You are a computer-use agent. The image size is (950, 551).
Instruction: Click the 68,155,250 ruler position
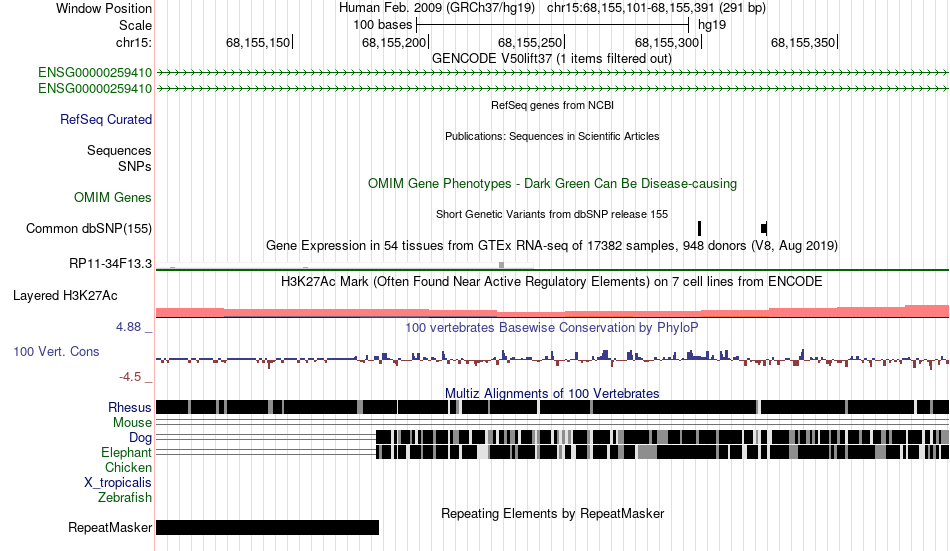(530, 42)
